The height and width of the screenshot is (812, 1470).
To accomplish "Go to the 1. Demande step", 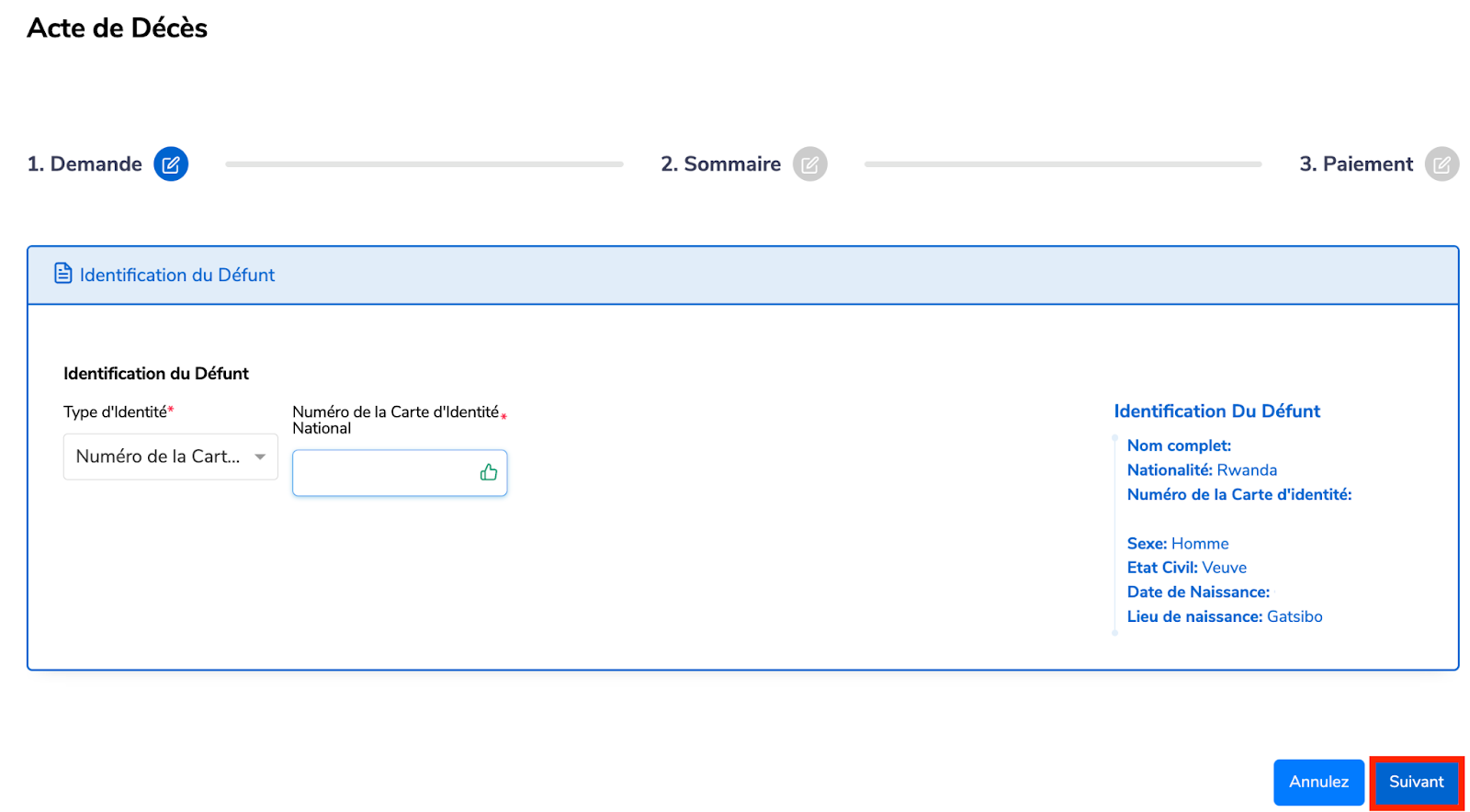I will (85, 164).
